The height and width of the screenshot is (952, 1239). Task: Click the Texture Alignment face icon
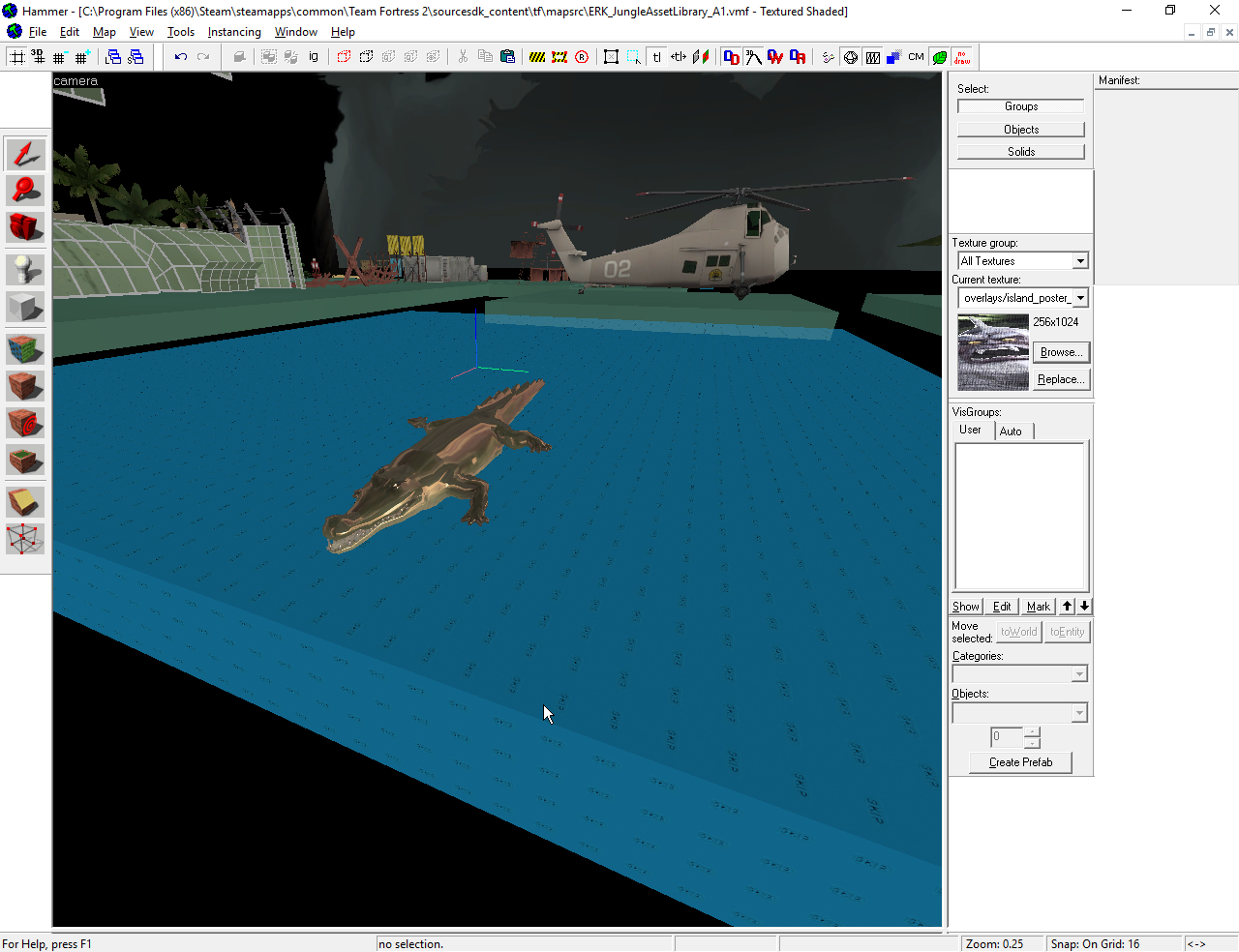pos(701,57)
